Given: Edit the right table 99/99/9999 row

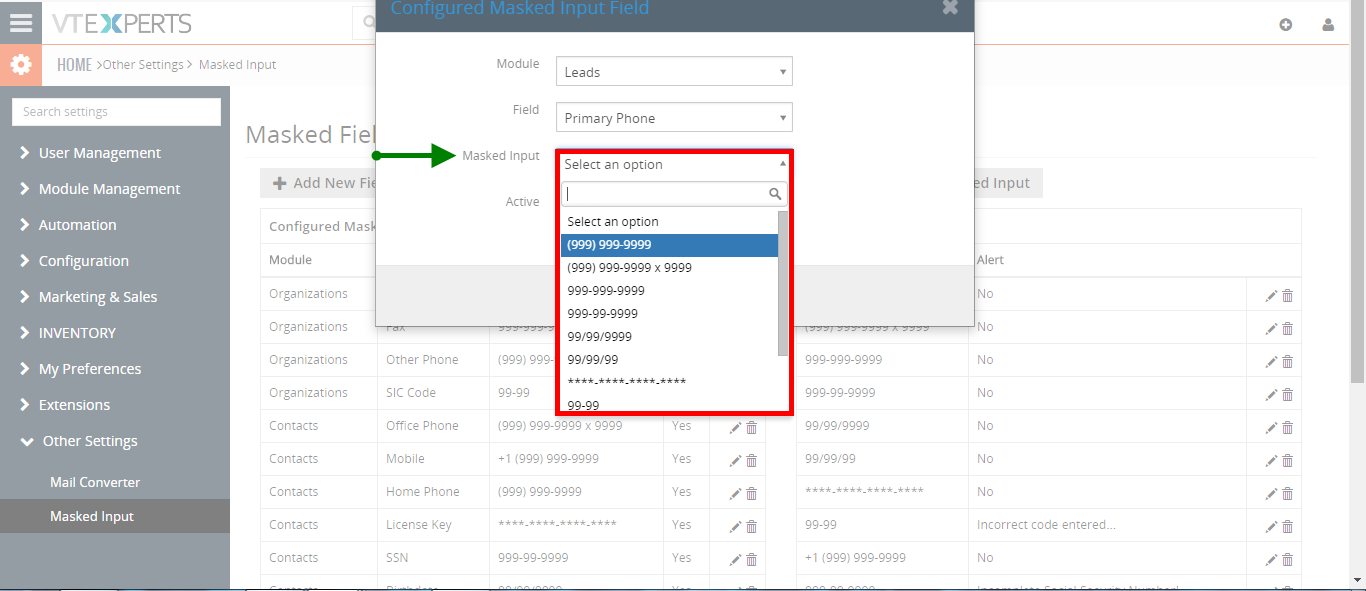Looking at the screenshot, I should [x=1272, y=427].
